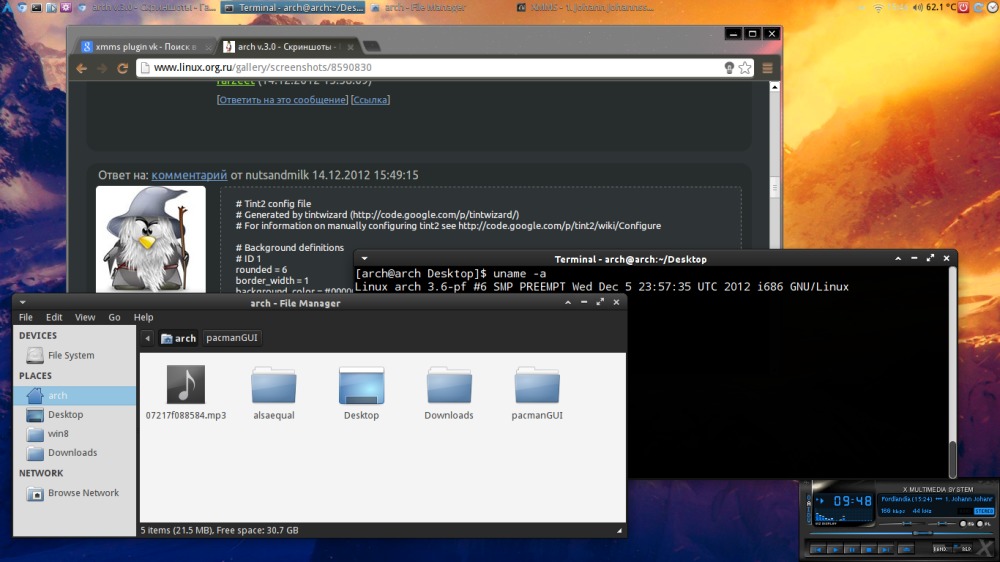Screen dimensions: 1000x562
Task: Click the XMMS stop button
Action: pyautogui.click(x=869, y=549)
